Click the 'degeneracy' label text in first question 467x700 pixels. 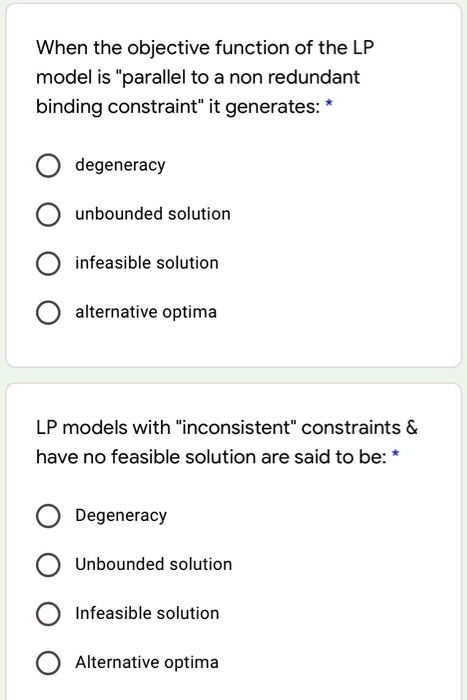click(120, 165)
